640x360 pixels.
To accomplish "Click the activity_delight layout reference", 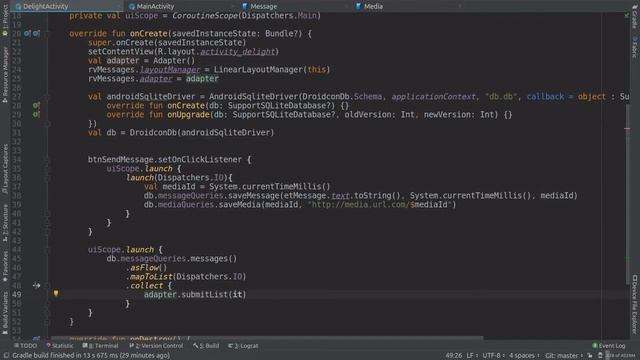I will (x=237, y=52).
